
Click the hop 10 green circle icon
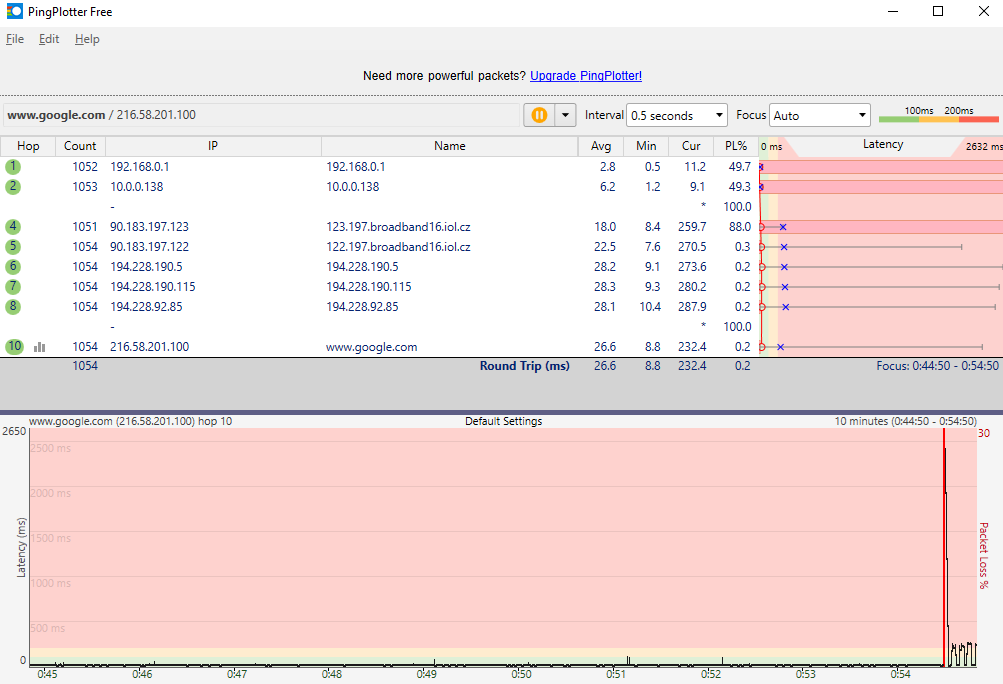coord(12,347)
